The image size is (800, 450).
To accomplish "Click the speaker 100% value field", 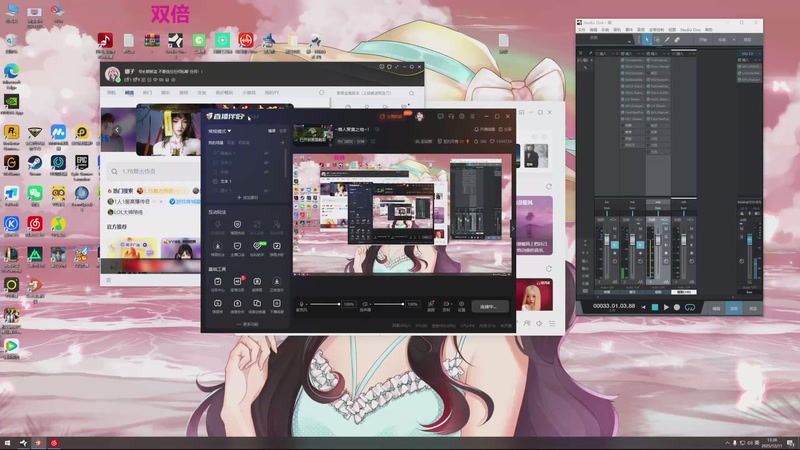I will pyautogui.click(x=413, y=304).
